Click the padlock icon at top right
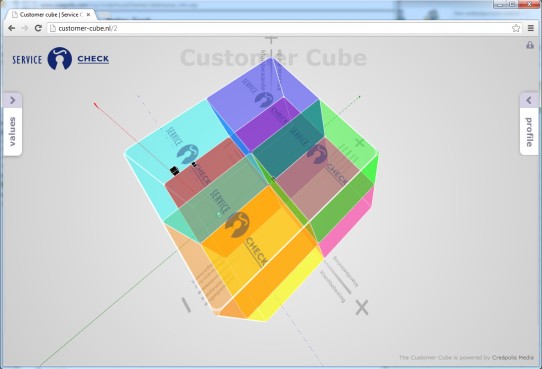This screenshot has width=542, height=369. coord(530,45)
